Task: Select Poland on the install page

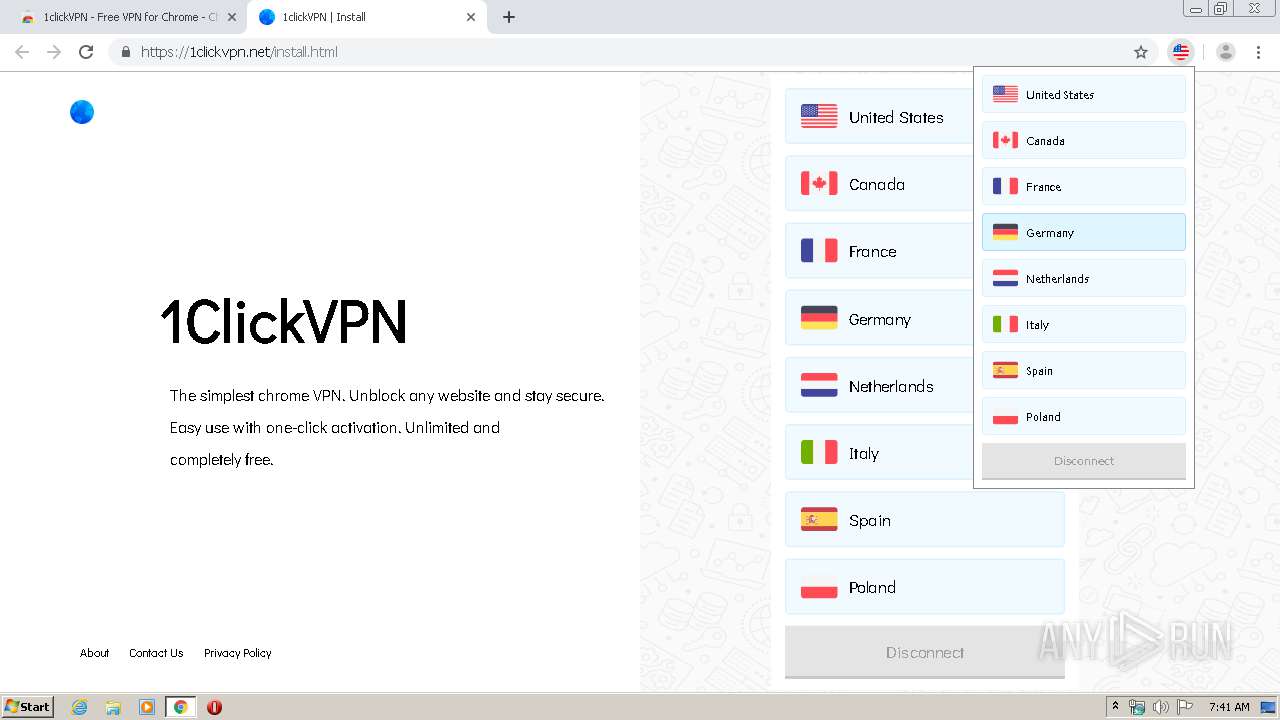Action: (x=925, y=587)
